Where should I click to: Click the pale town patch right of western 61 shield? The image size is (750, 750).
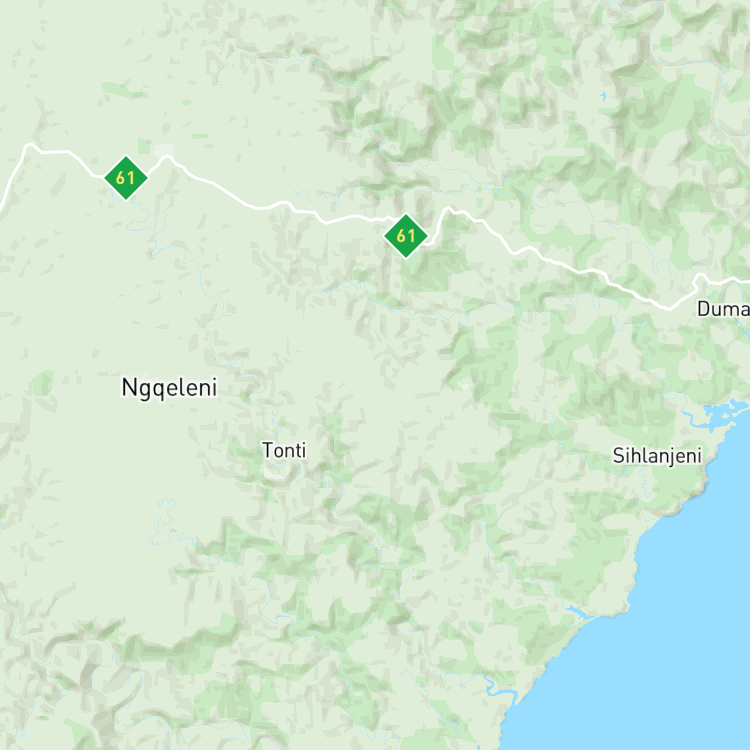tap(164, 149)
